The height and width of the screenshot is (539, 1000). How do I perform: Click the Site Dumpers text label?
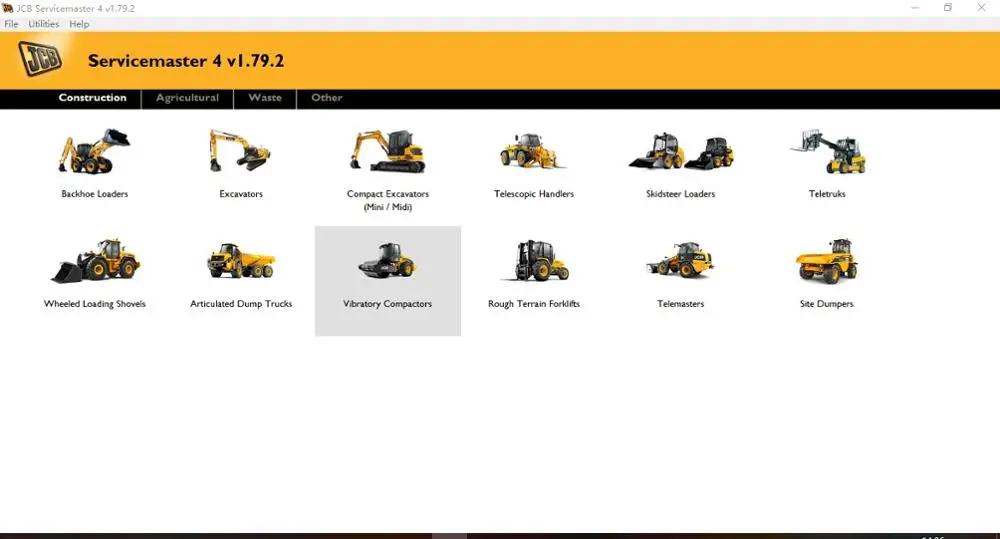coord(827,304)
